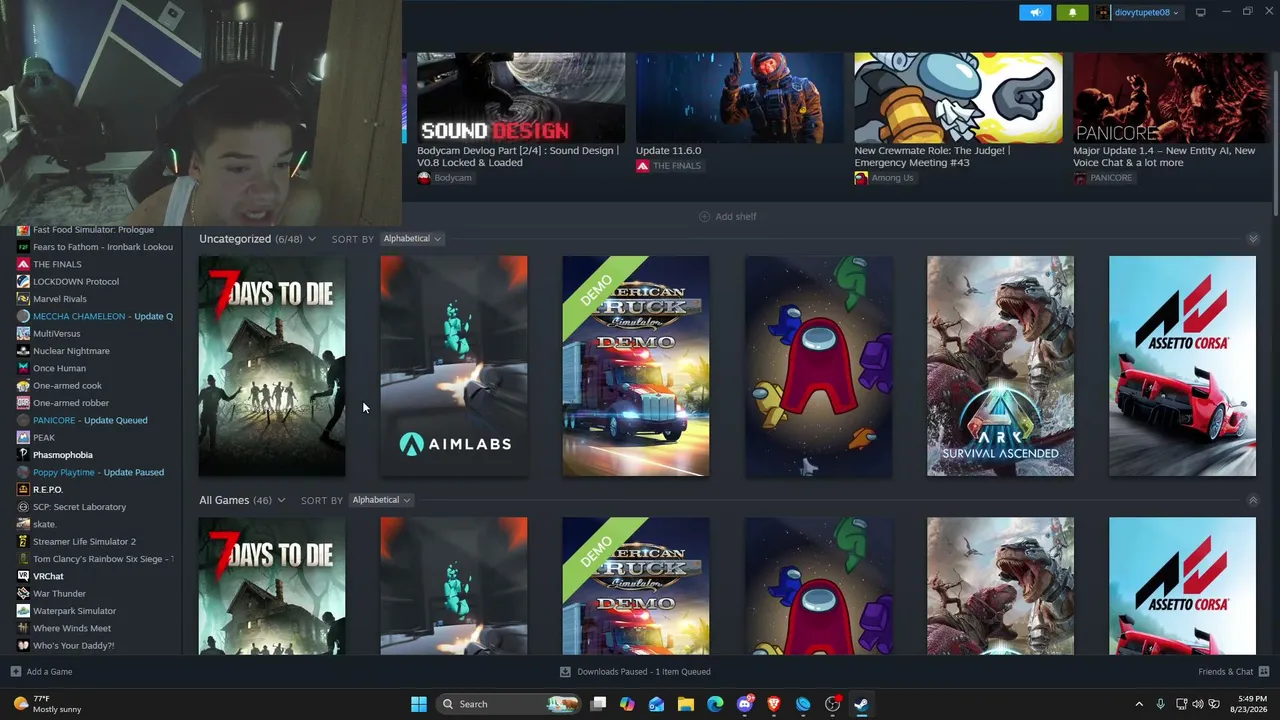Open Assetto Corsa cover in All Games shelf

pos(1182,586)
